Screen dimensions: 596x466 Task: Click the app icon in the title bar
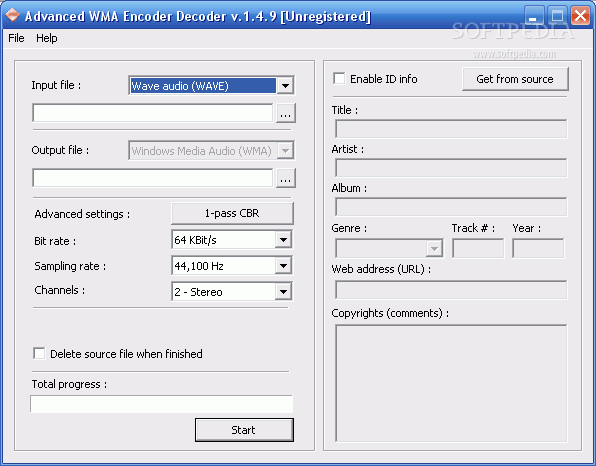[12, 15]
